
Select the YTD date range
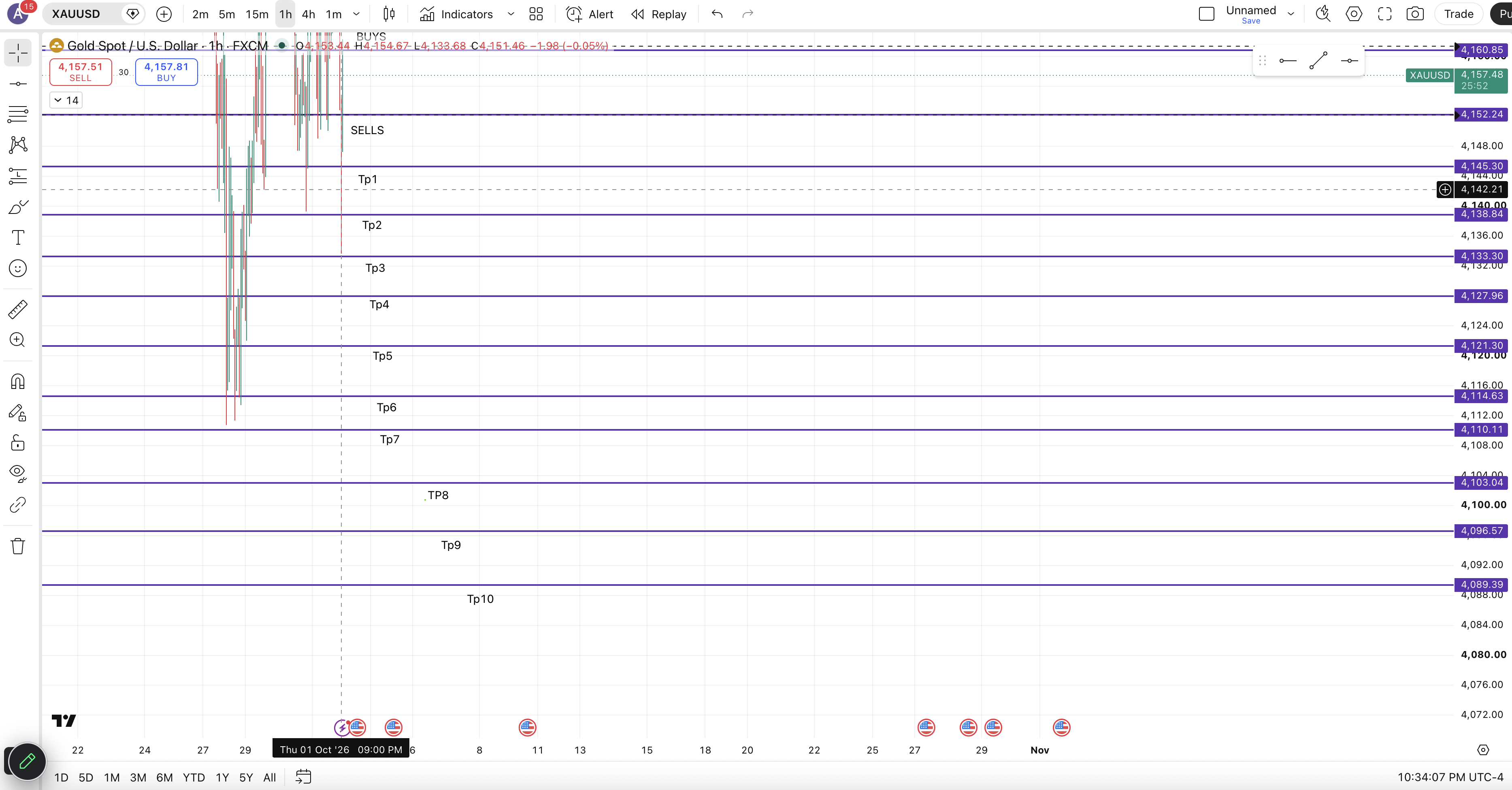[x=194, y=777]
